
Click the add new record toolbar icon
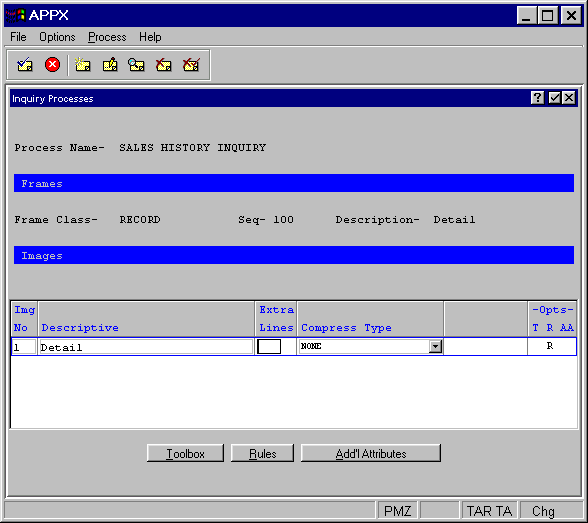click(x=82, y=65)
